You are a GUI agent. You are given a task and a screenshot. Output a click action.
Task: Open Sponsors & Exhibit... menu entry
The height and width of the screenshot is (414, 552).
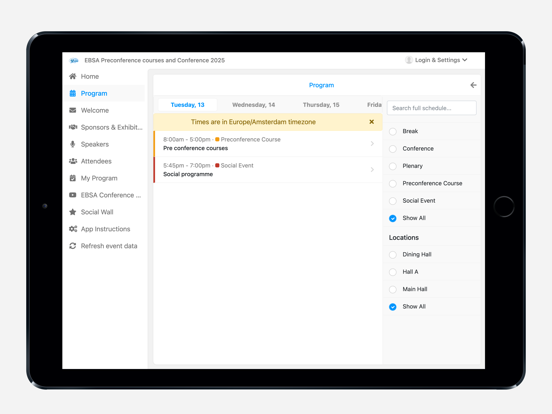point(105,127)
